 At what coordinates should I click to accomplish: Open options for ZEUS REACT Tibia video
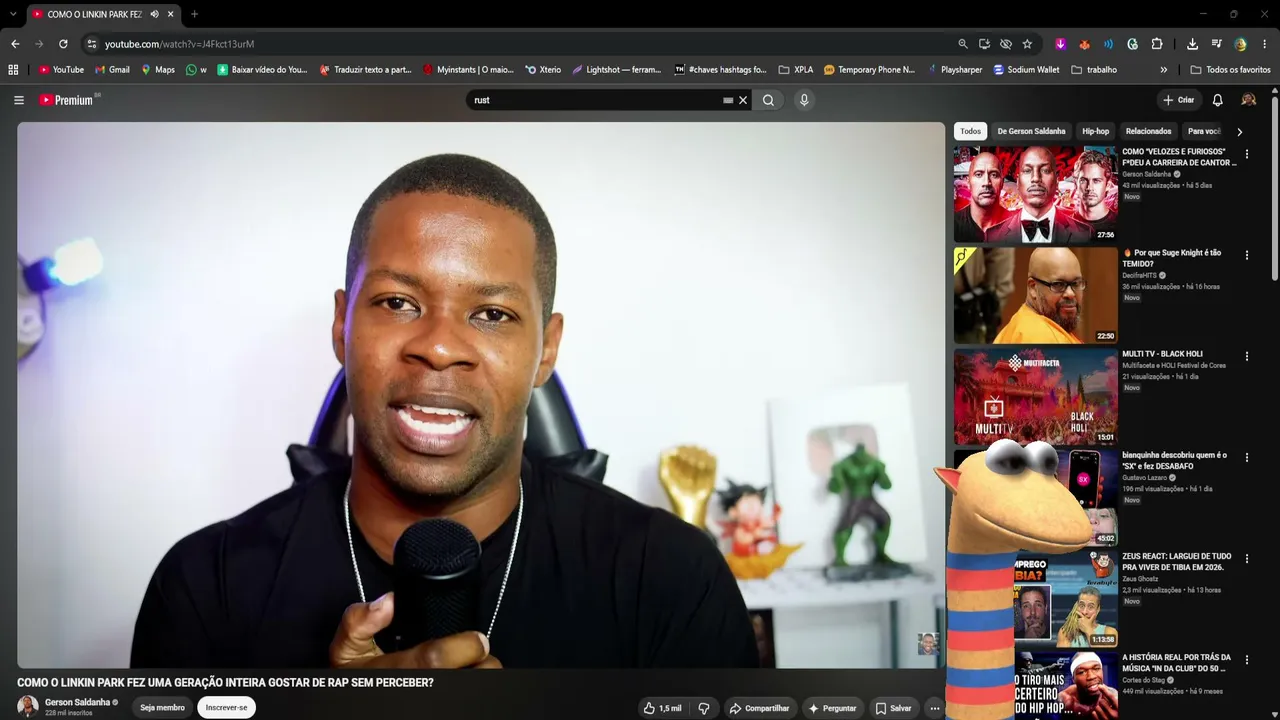point(1246,558)
